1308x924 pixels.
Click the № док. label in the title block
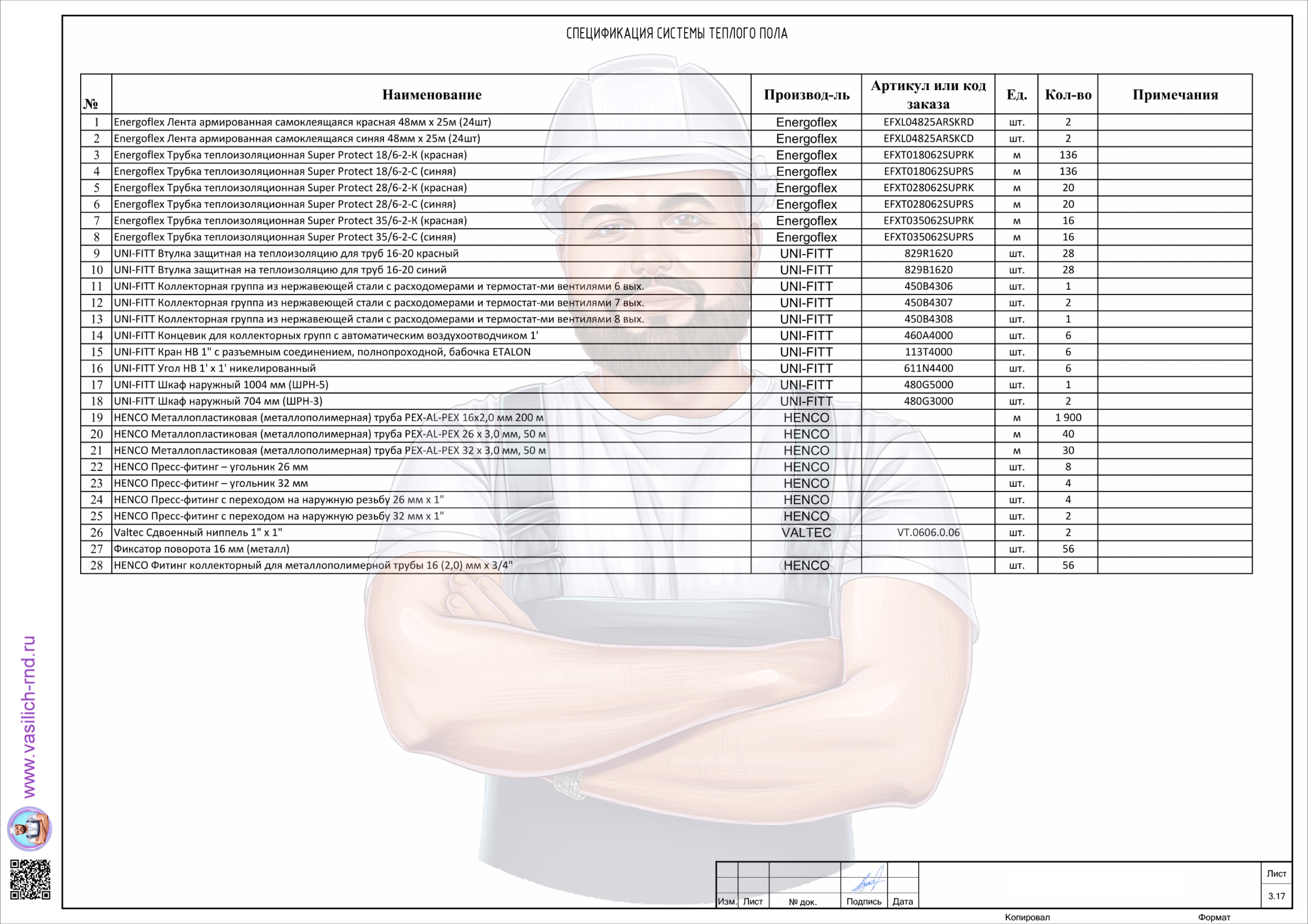[803, 902]
